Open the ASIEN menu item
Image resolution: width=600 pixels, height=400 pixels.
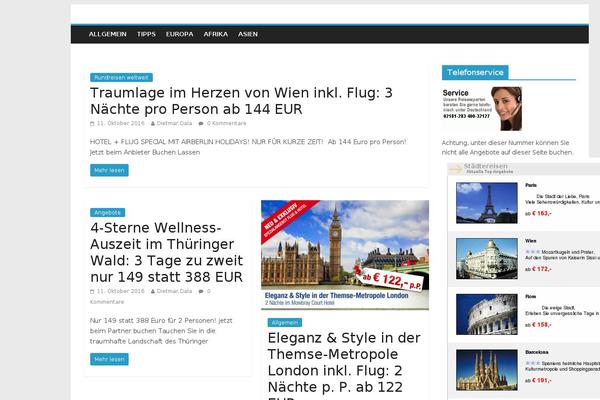[x=248, y=34]
